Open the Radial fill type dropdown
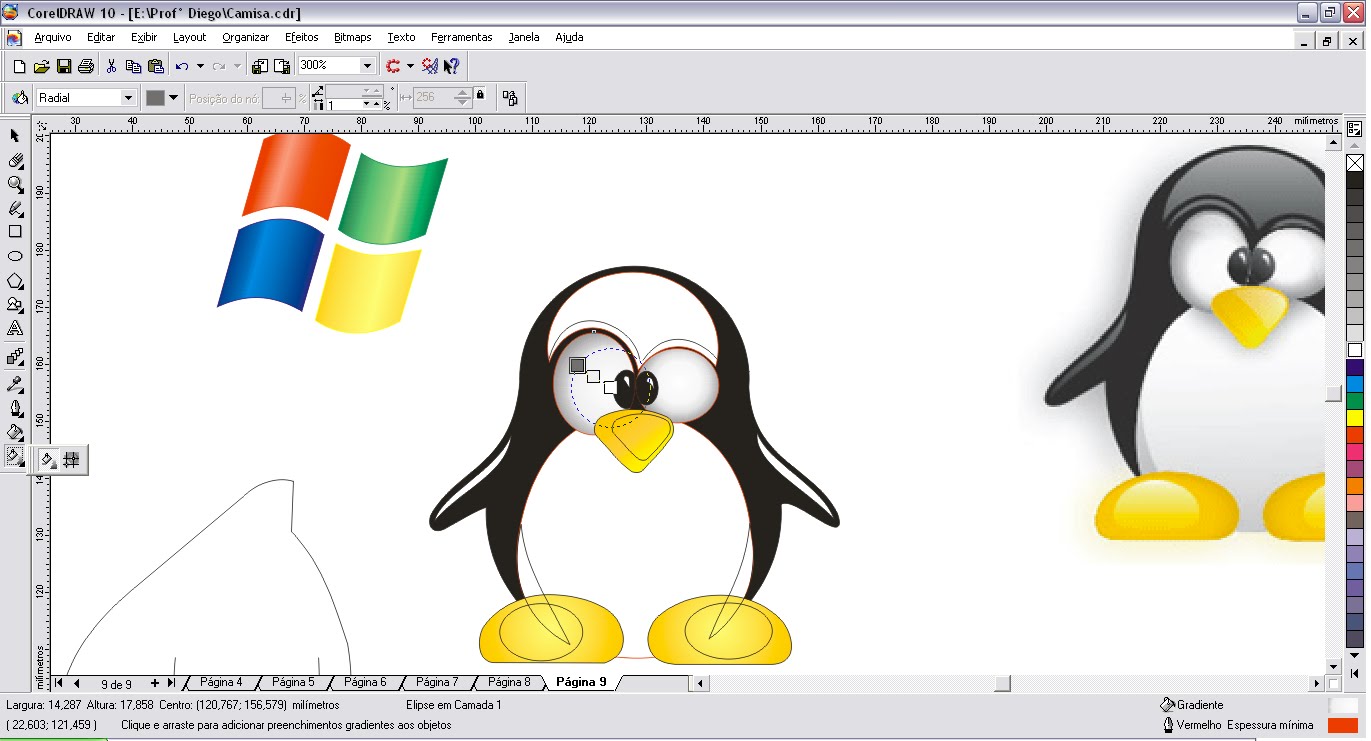 click(x=128, y=98)
